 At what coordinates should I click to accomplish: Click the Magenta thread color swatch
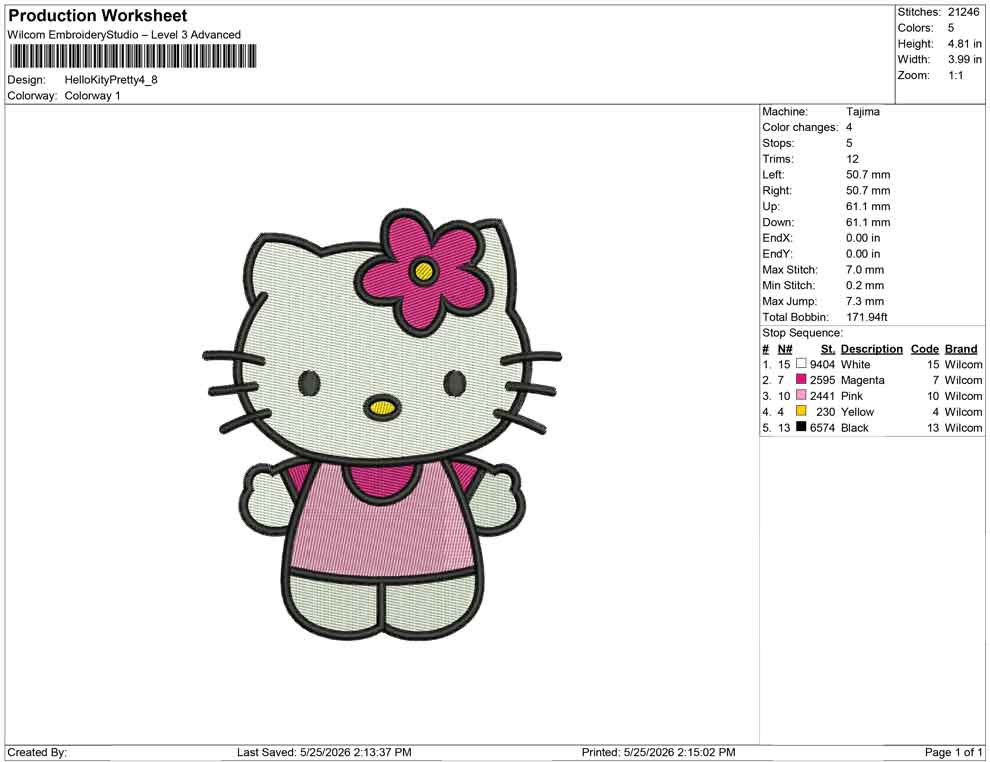pyautogui.click(x=801, y=379)
